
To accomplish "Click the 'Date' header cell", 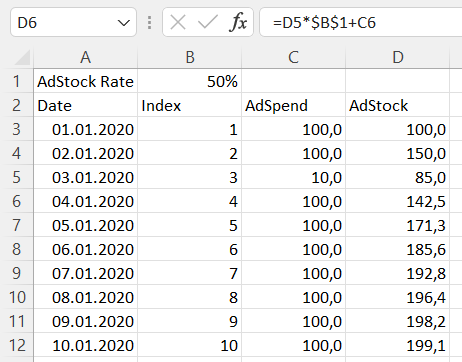I will [x=86, y=105].
